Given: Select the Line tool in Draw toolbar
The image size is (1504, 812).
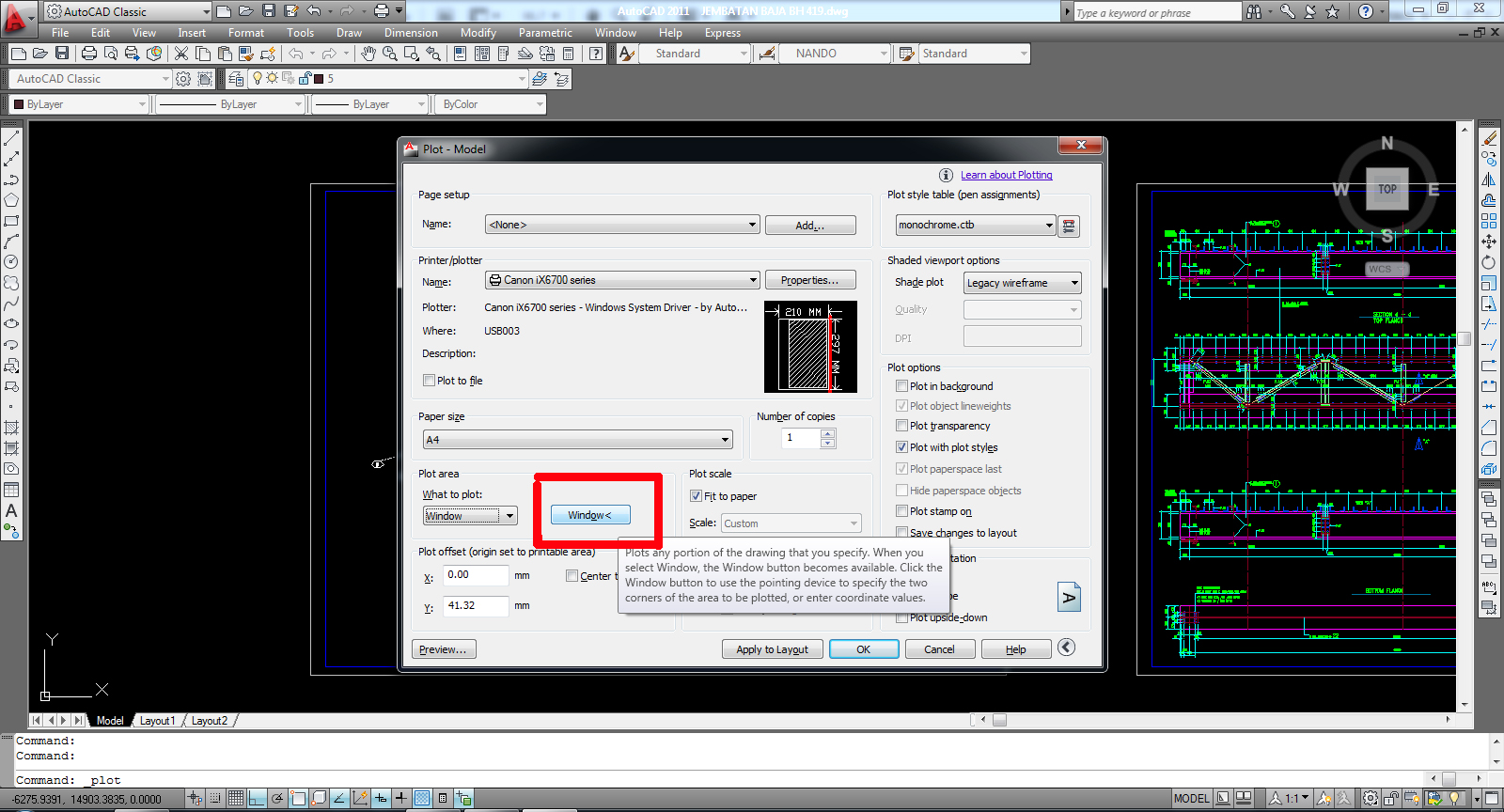Looking at the screenshot, I should [11, 138].
